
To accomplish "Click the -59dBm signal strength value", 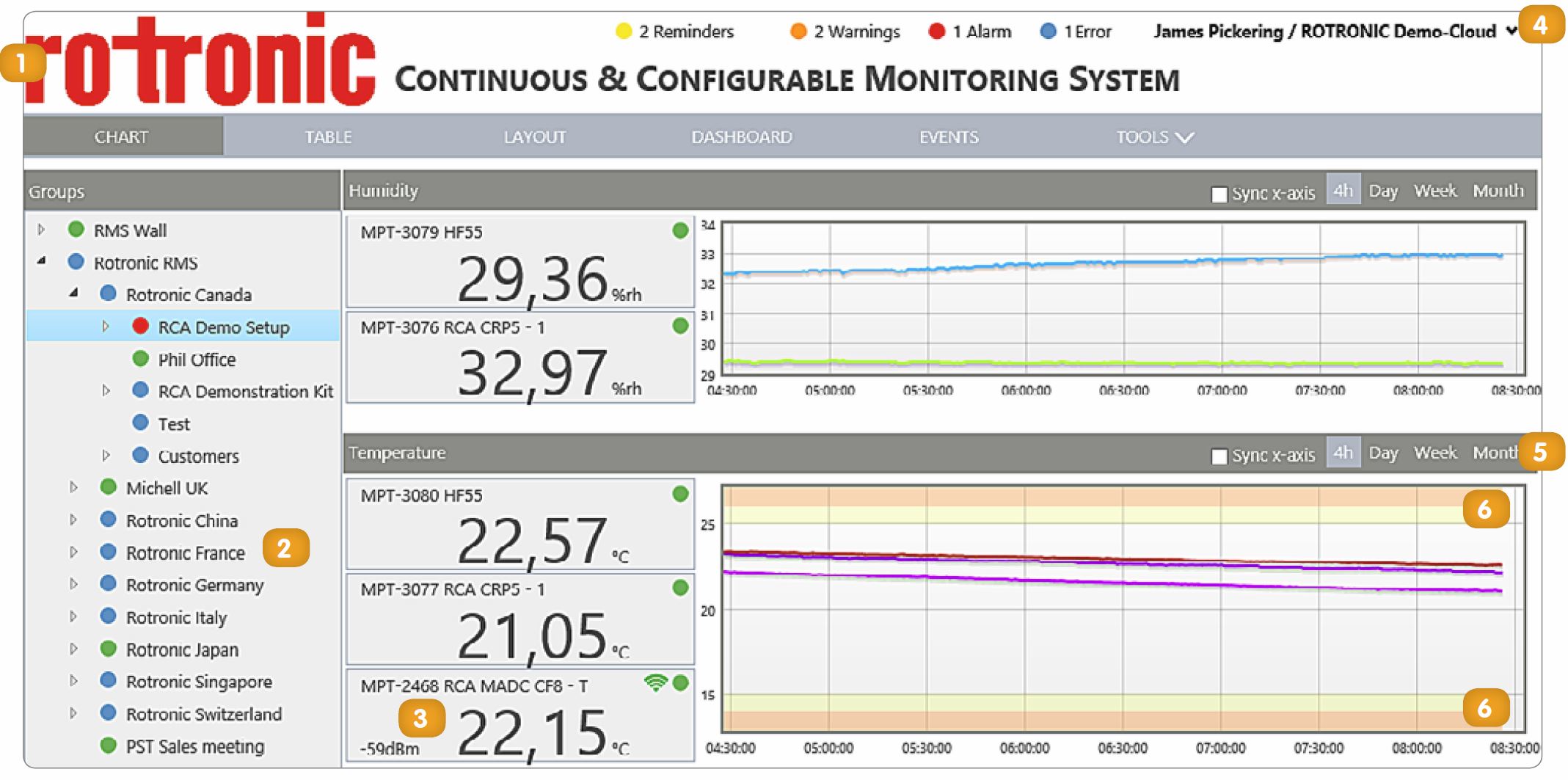I will (390, 749).
